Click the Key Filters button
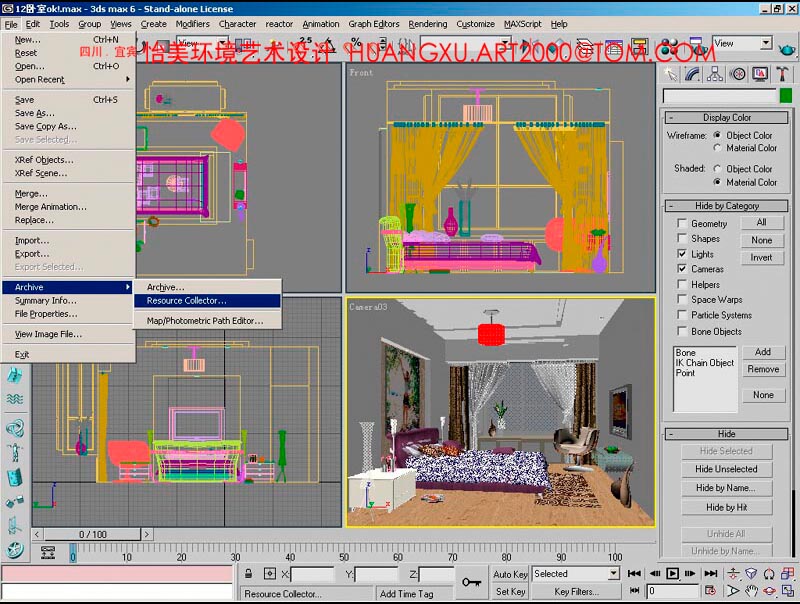Image resolution: width=800 pixels, height=604 pixels. pos(577,591)
